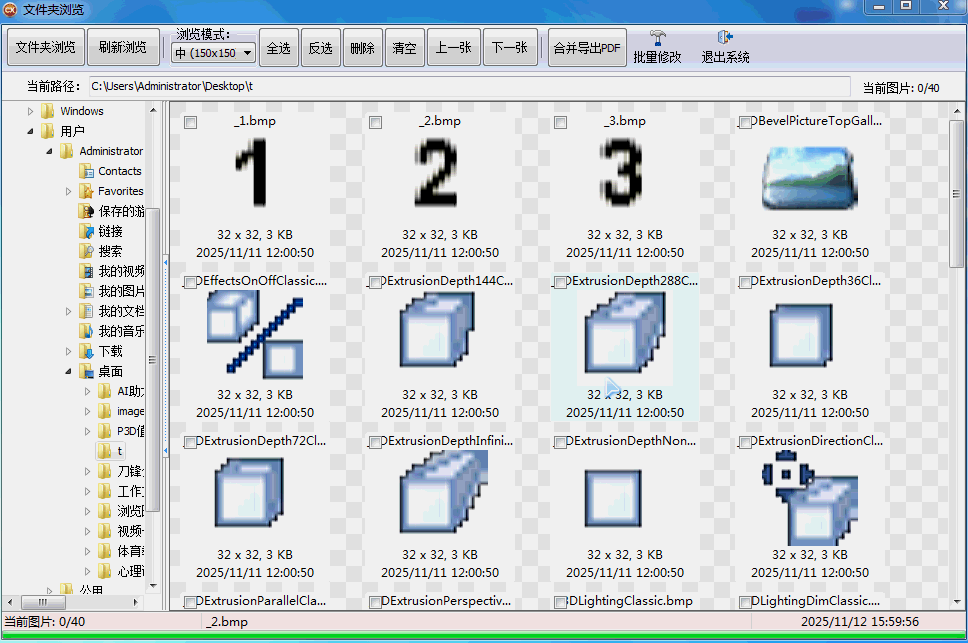This screenshot has width=968, height=643.
Task: Click the 删除 delete button
Action: [x=363, y=48]
